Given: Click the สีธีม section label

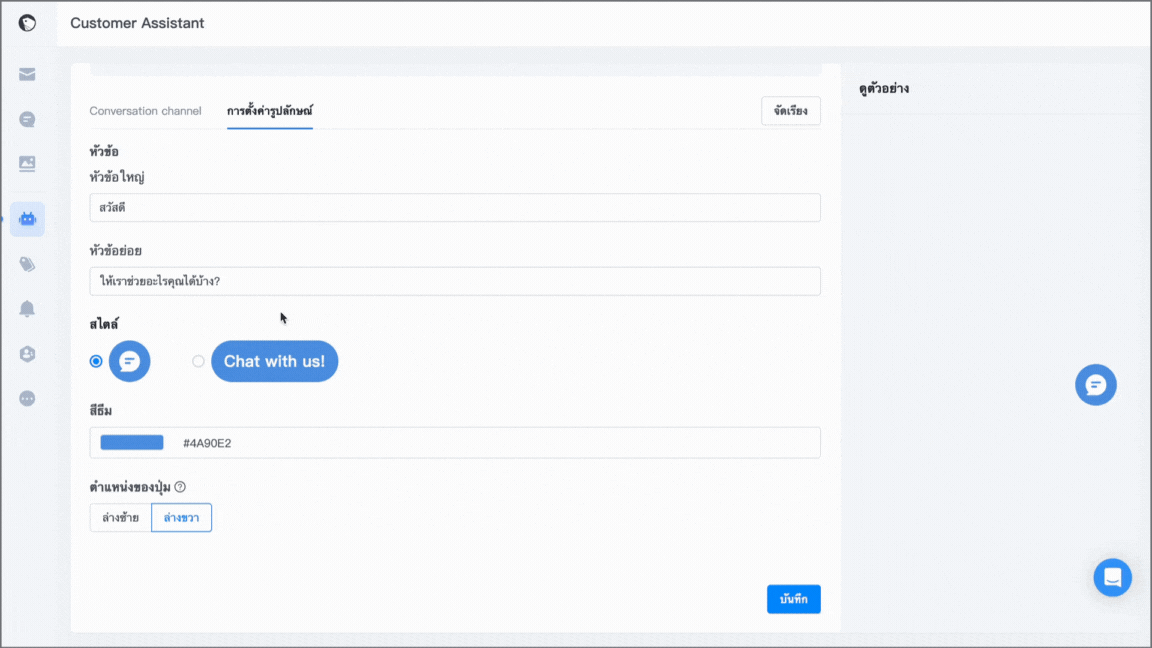Looking at the screenshot, I should [101, 411].
